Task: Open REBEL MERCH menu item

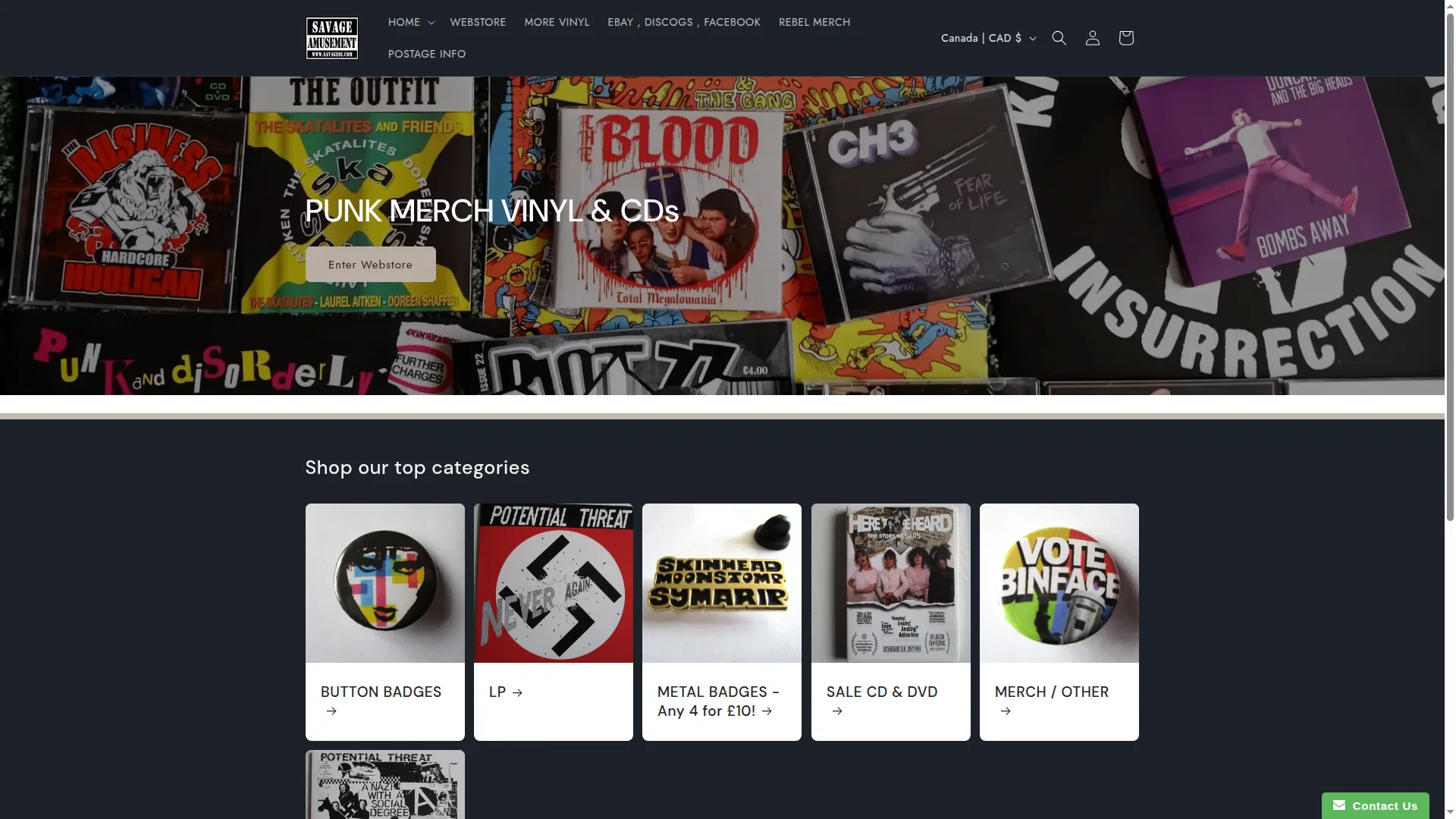Action: coord(814,22)
